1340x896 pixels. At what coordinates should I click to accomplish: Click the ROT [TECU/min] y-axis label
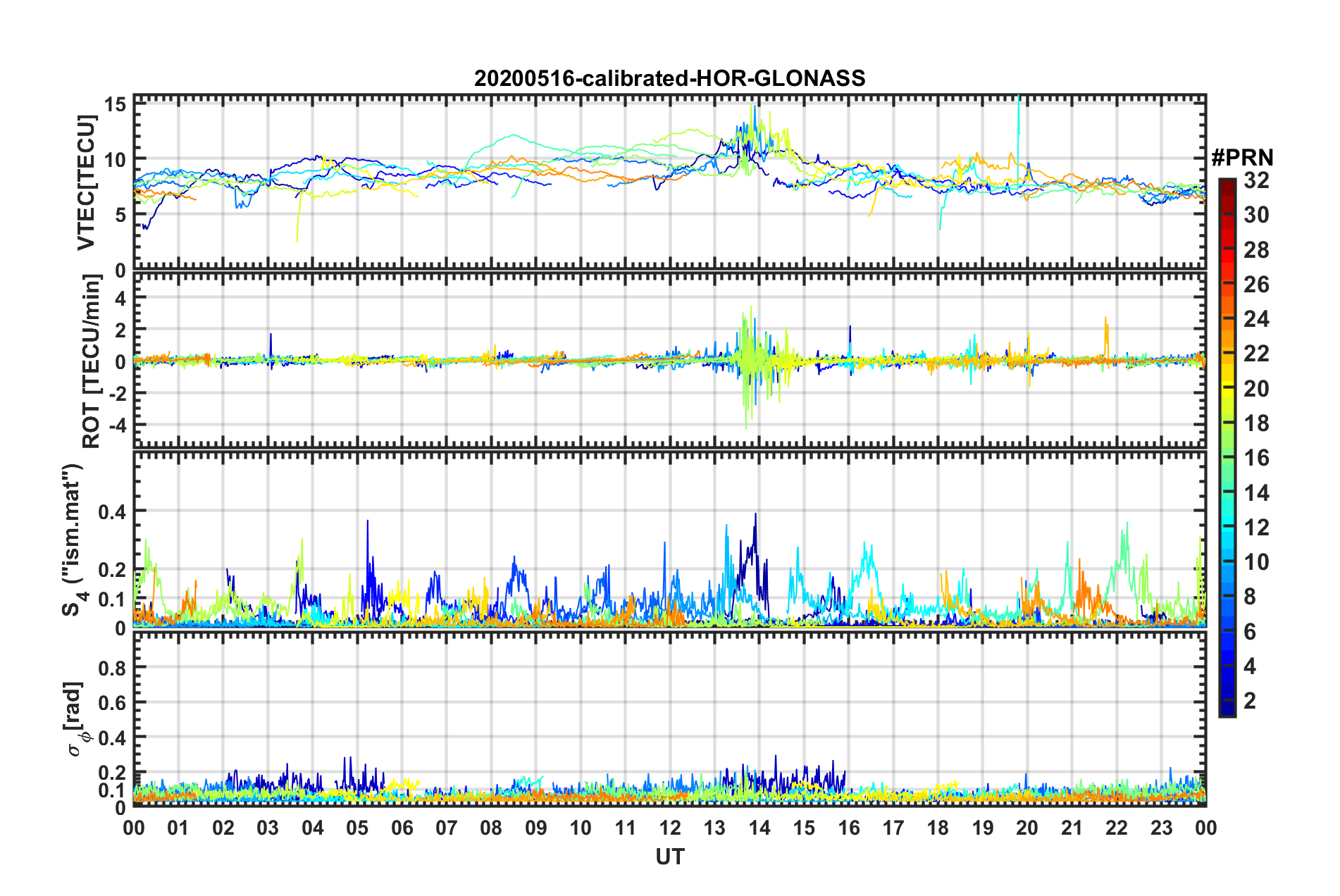pyautogui.click(x=92, y=361)
